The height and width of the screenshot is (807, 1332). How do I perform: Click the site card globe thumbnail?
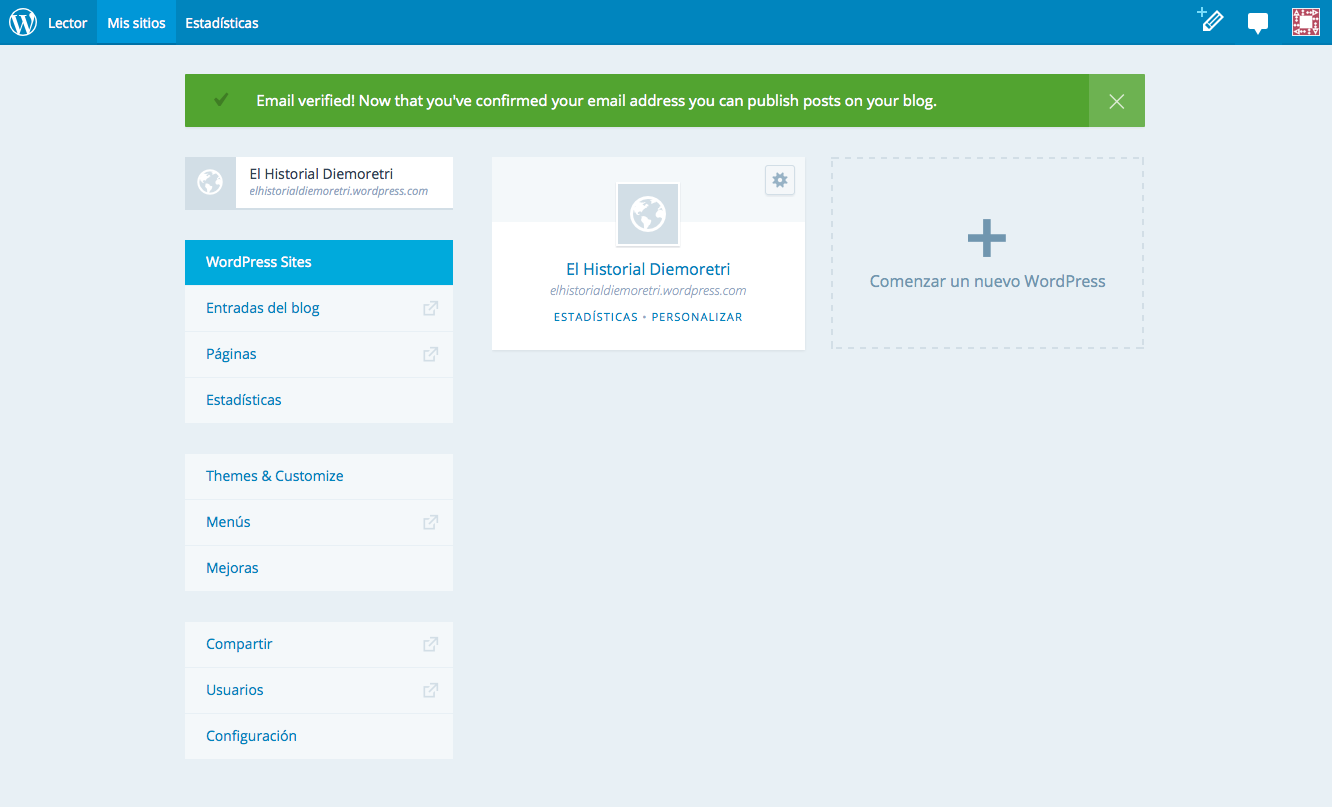coord(648,214)
